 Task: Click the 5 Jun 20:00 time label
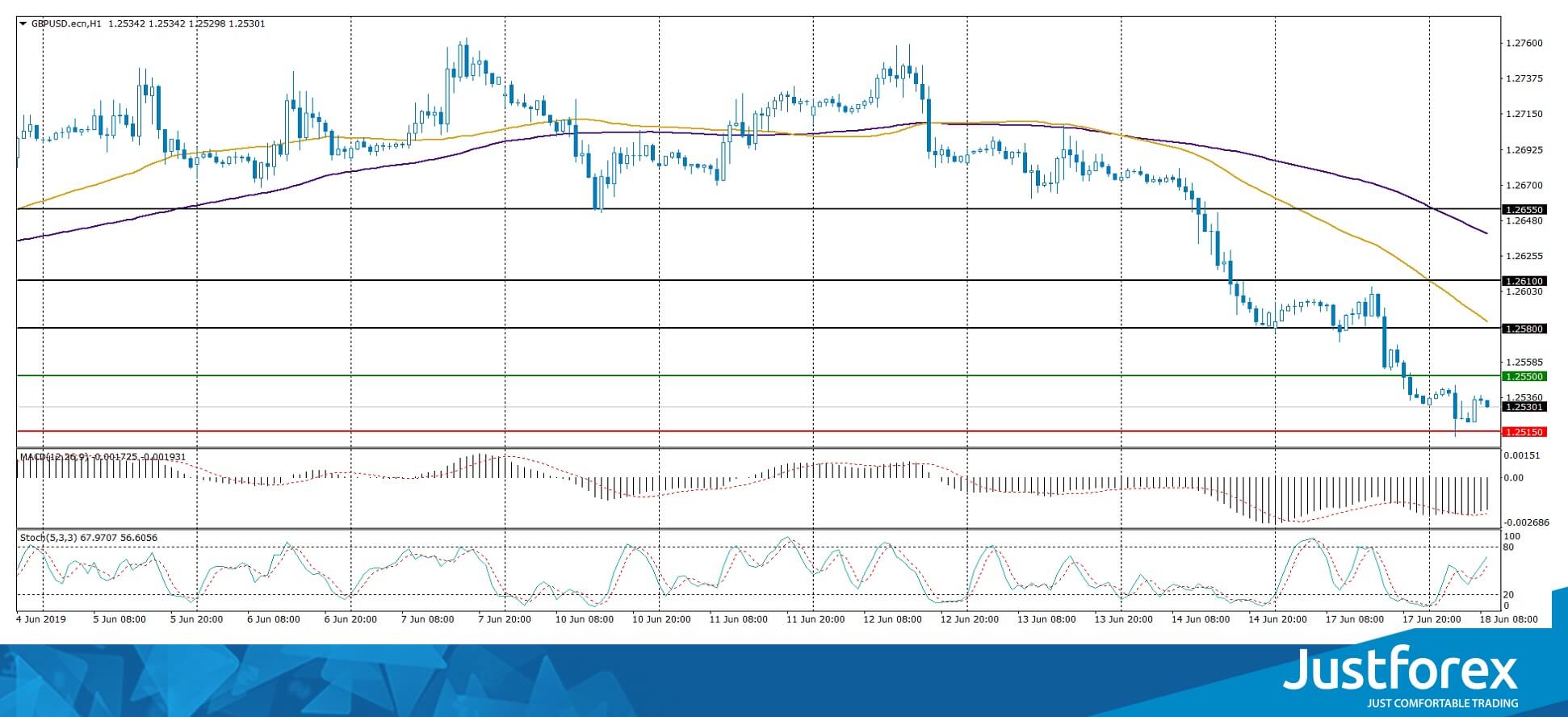[197, 619]
